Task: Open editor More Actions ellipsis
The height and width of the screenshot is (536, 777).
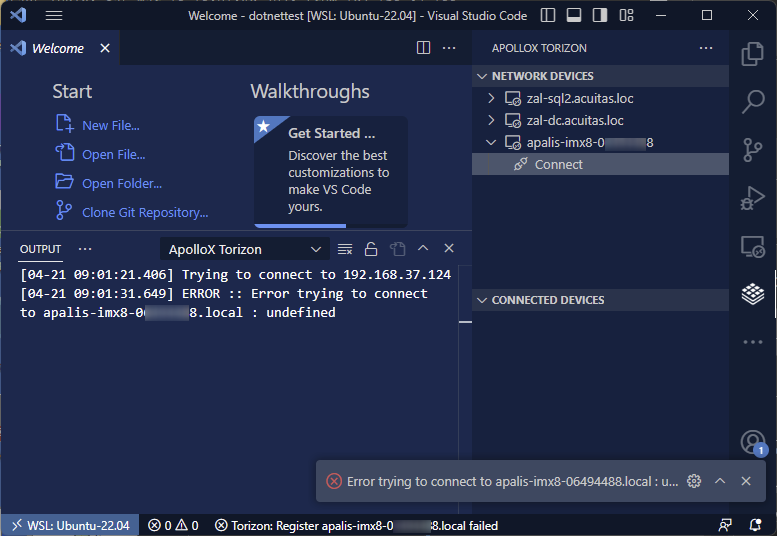Action: click(x=449, y=48)
